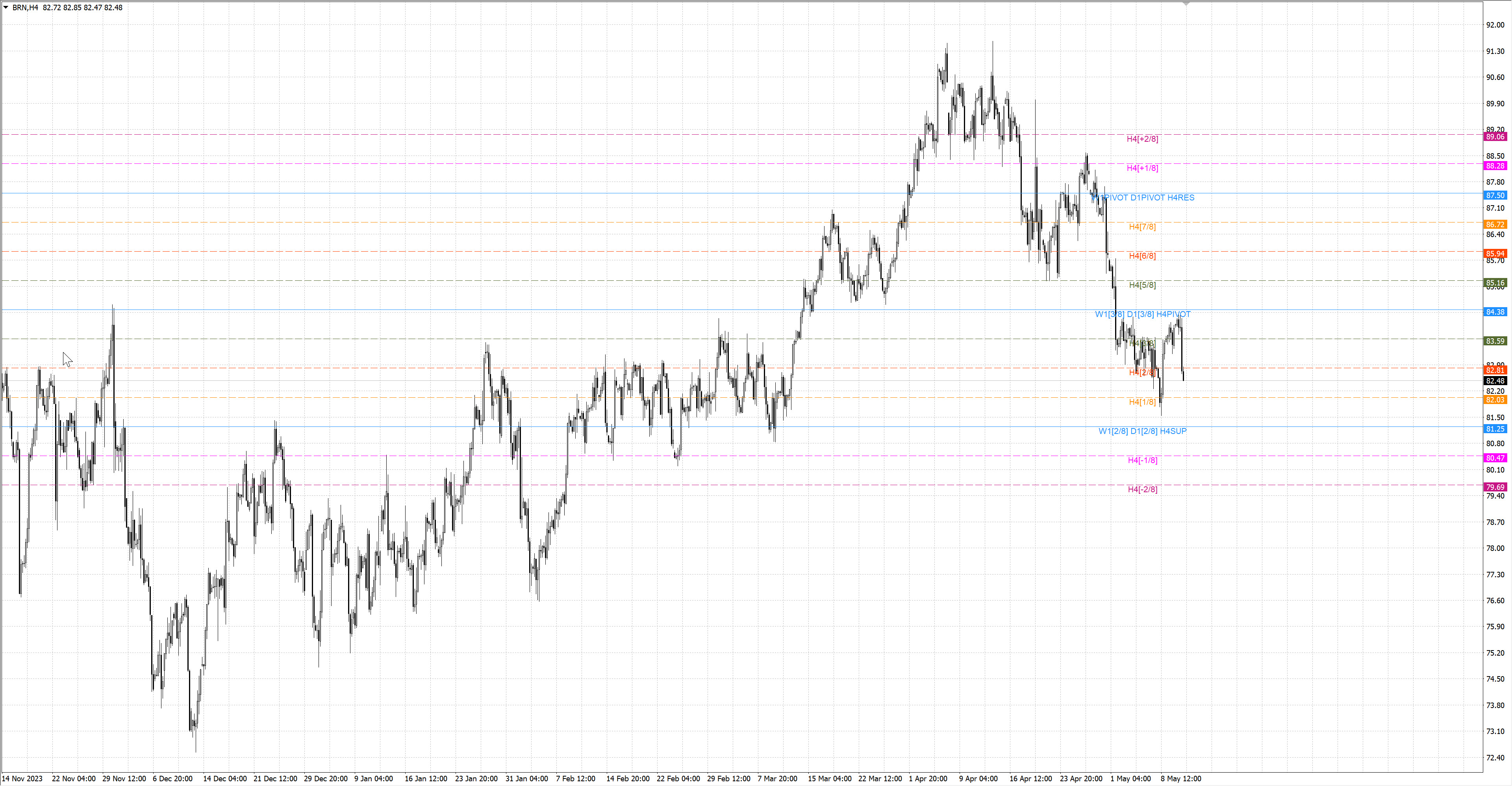
Task: Click the 8 May 12:00 time label
Action: pyautogui.click(x=1180, y=779)
